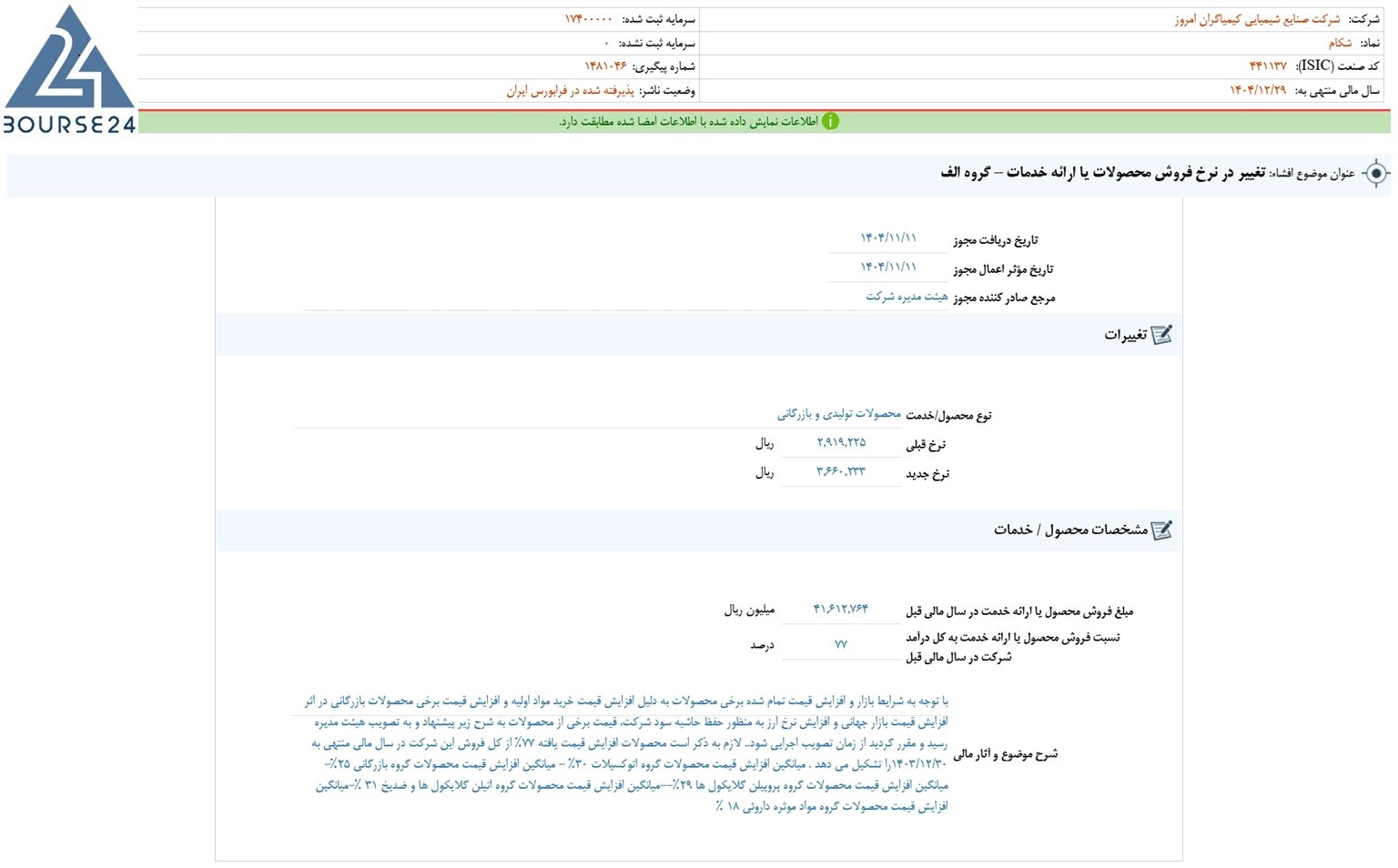The height and width of the screenshot is (868, 1398).
Task: Click the label نوع محصول/خدمت
Action: pyautogui.click(x=948, y=415)
